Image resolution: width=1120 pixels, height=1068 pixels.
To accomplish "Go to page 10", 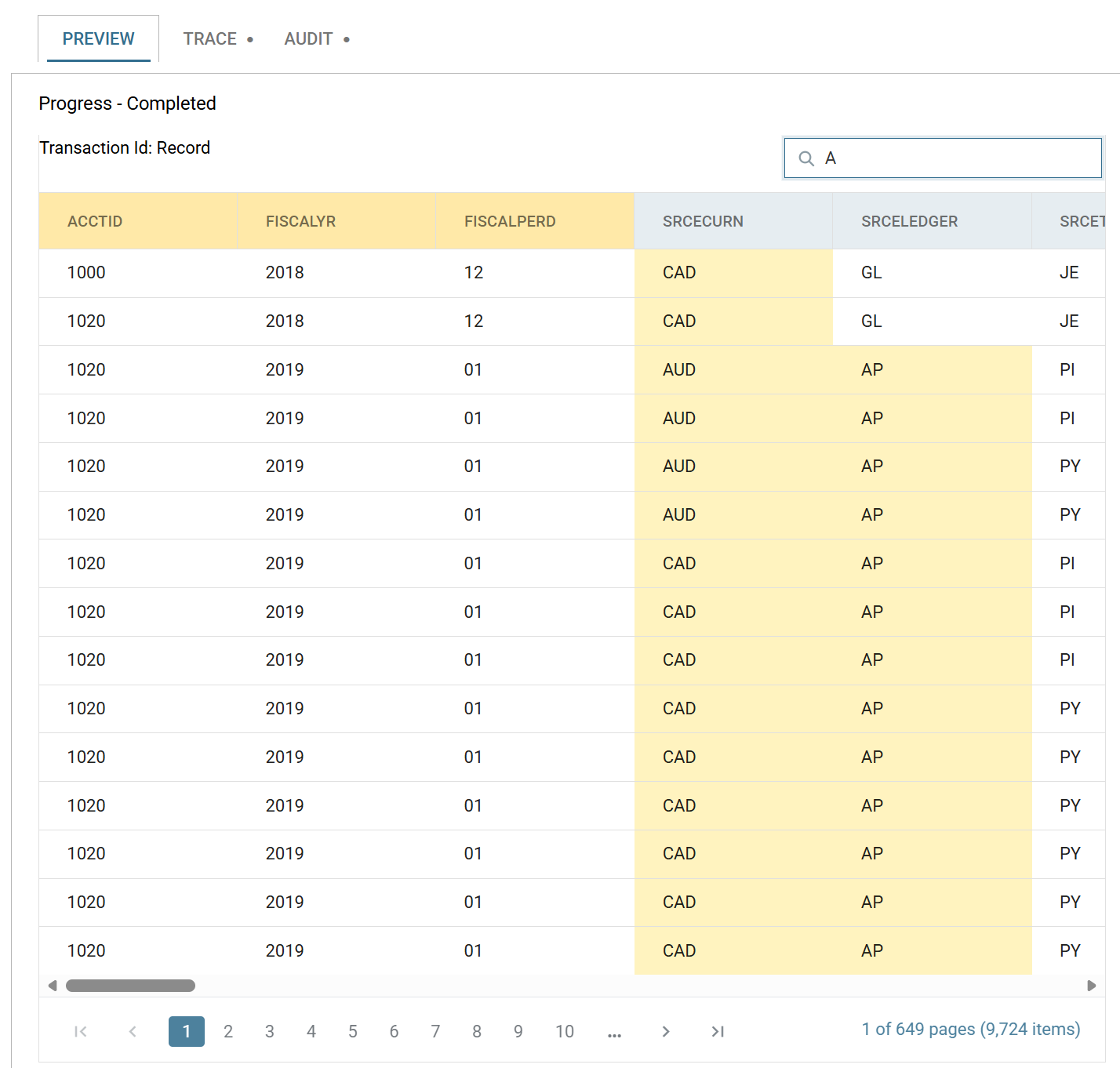I will [x=565, y=1031].
